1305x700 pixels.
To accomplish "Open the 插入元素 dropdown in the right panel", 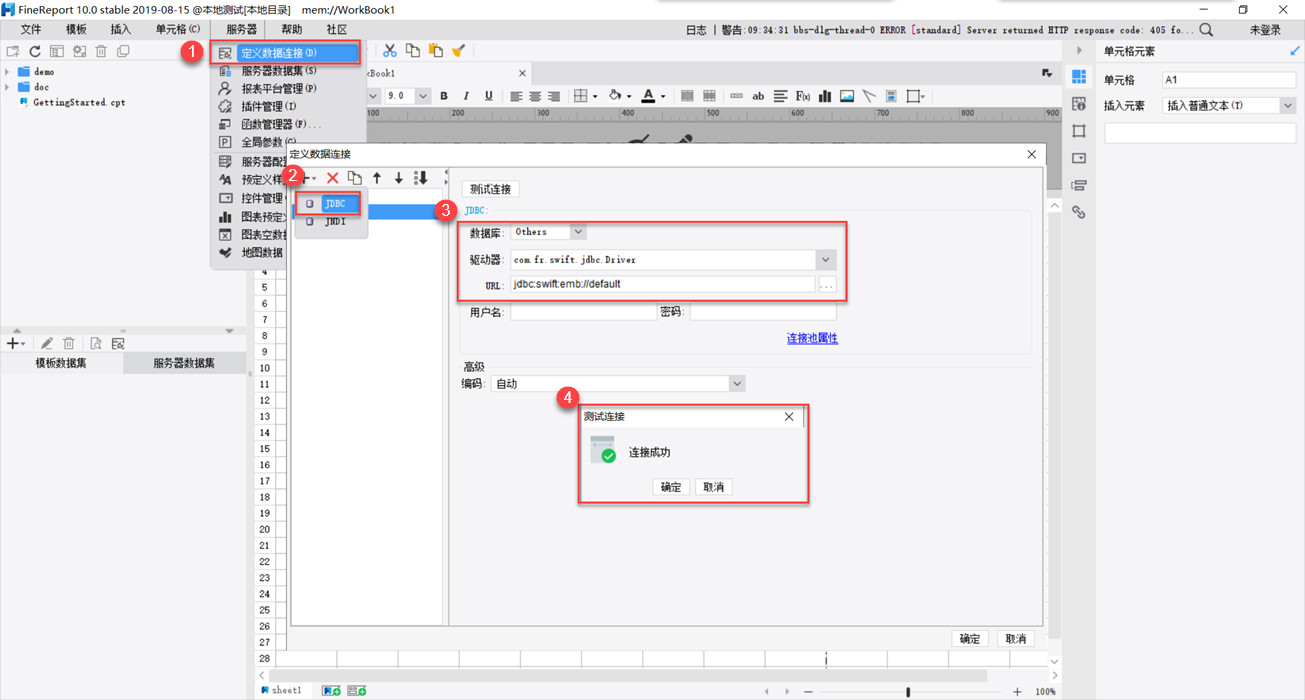I will (1288, 105).
